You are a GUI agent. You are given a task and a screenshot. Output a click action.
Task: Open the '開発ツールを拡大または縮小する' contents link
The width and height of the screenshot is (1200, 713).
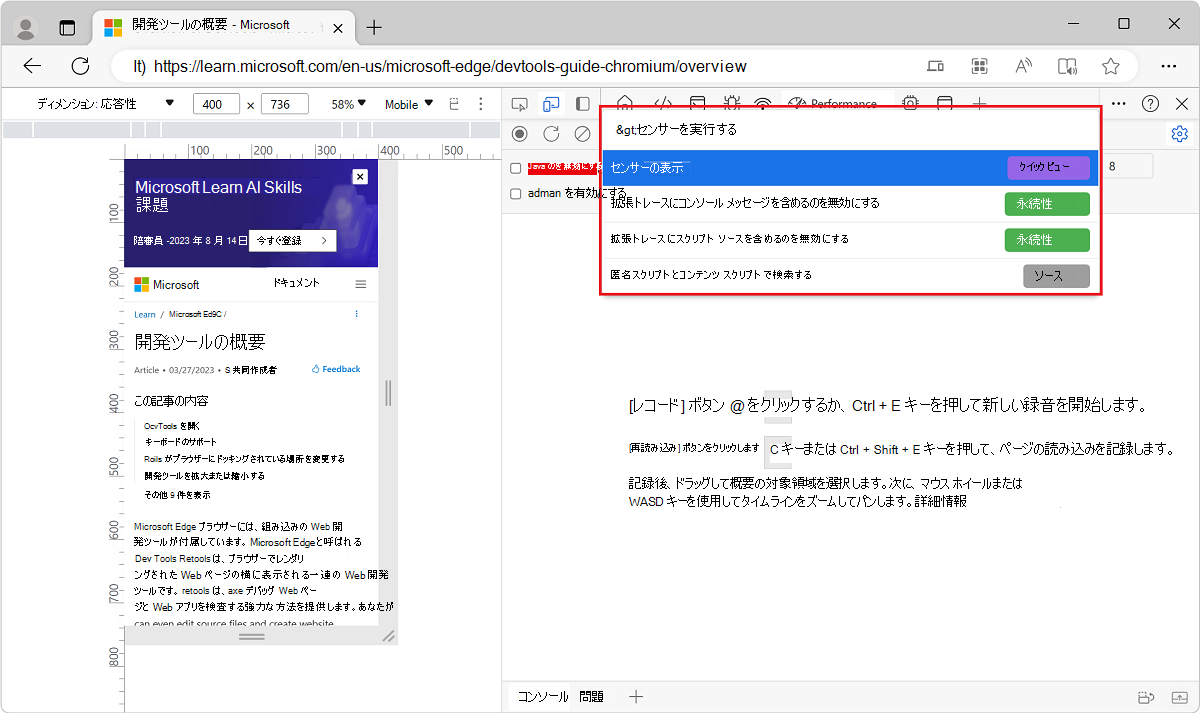[x=204, y=476]
